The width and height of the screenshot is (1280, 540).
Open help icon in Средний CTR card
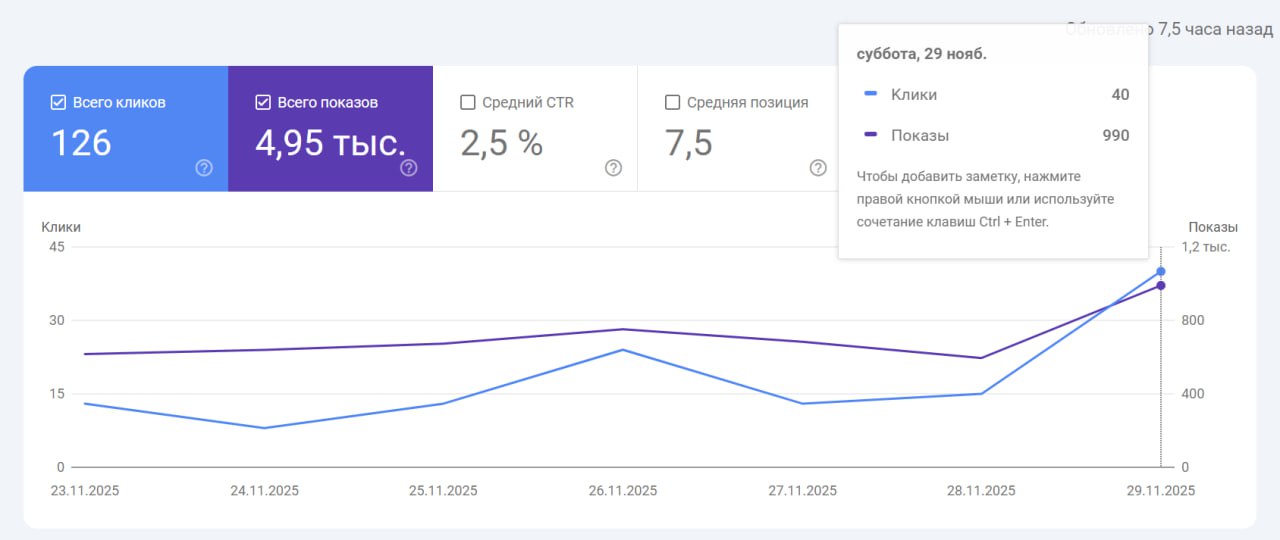[614, 168]
